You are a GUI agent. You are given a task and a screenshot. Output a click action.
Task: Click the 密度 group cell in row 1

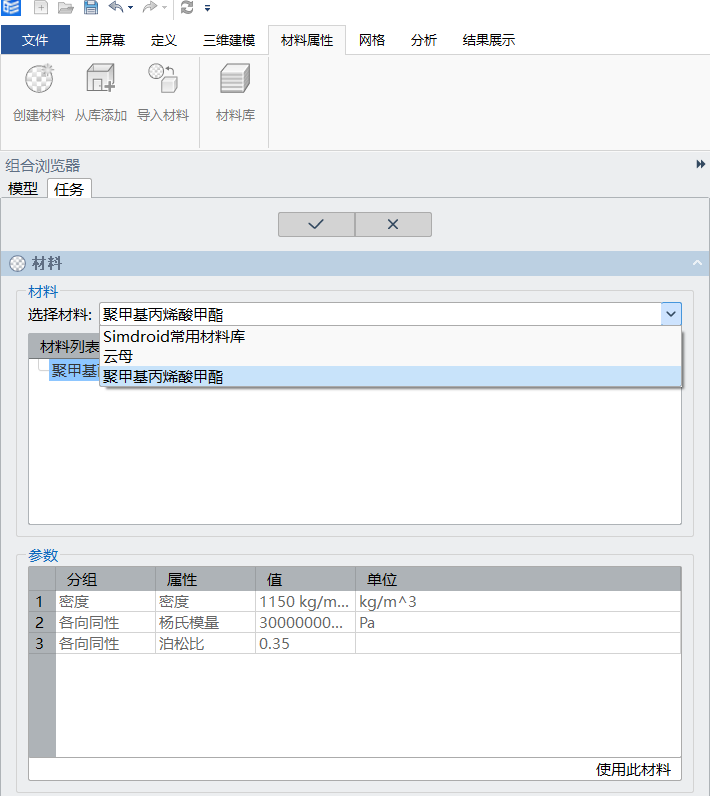(x=105, y=602)
